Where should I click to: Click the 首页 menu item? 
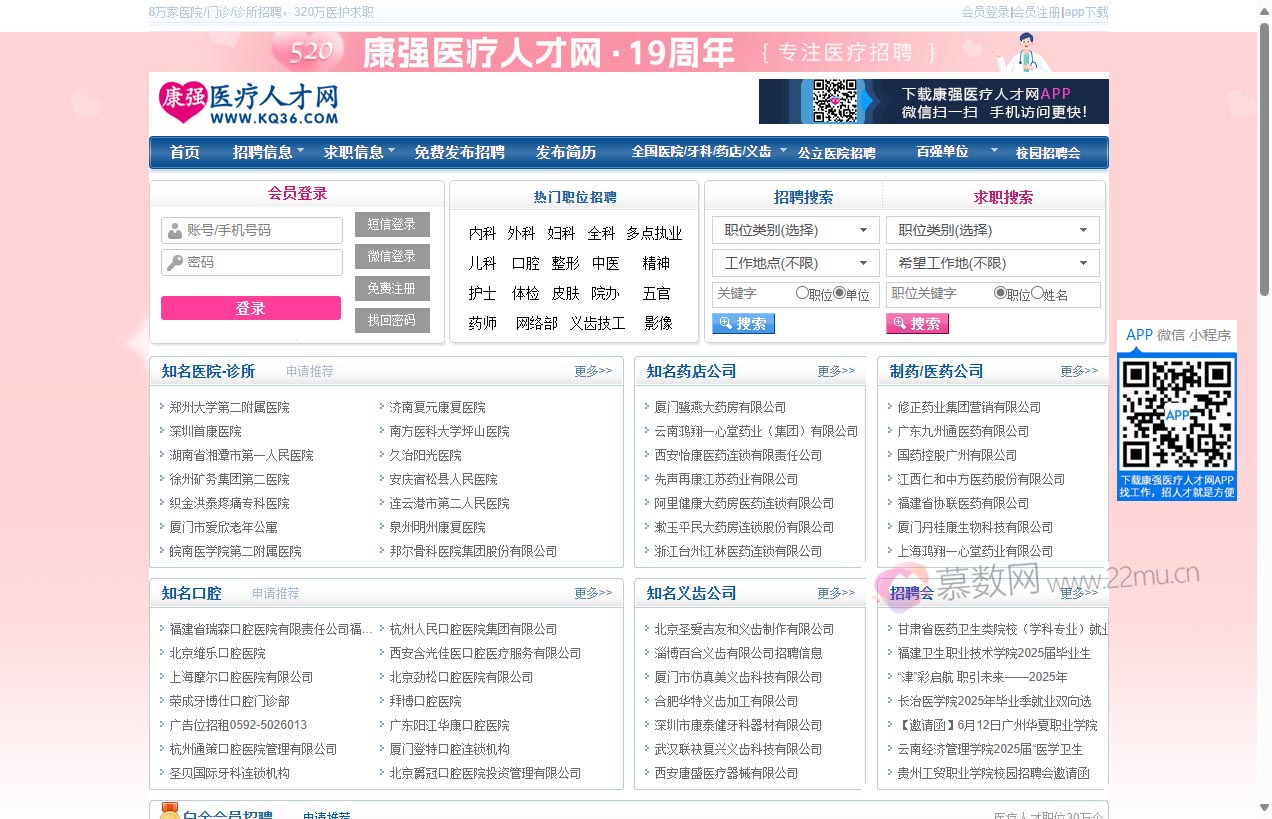pos(184,152)
